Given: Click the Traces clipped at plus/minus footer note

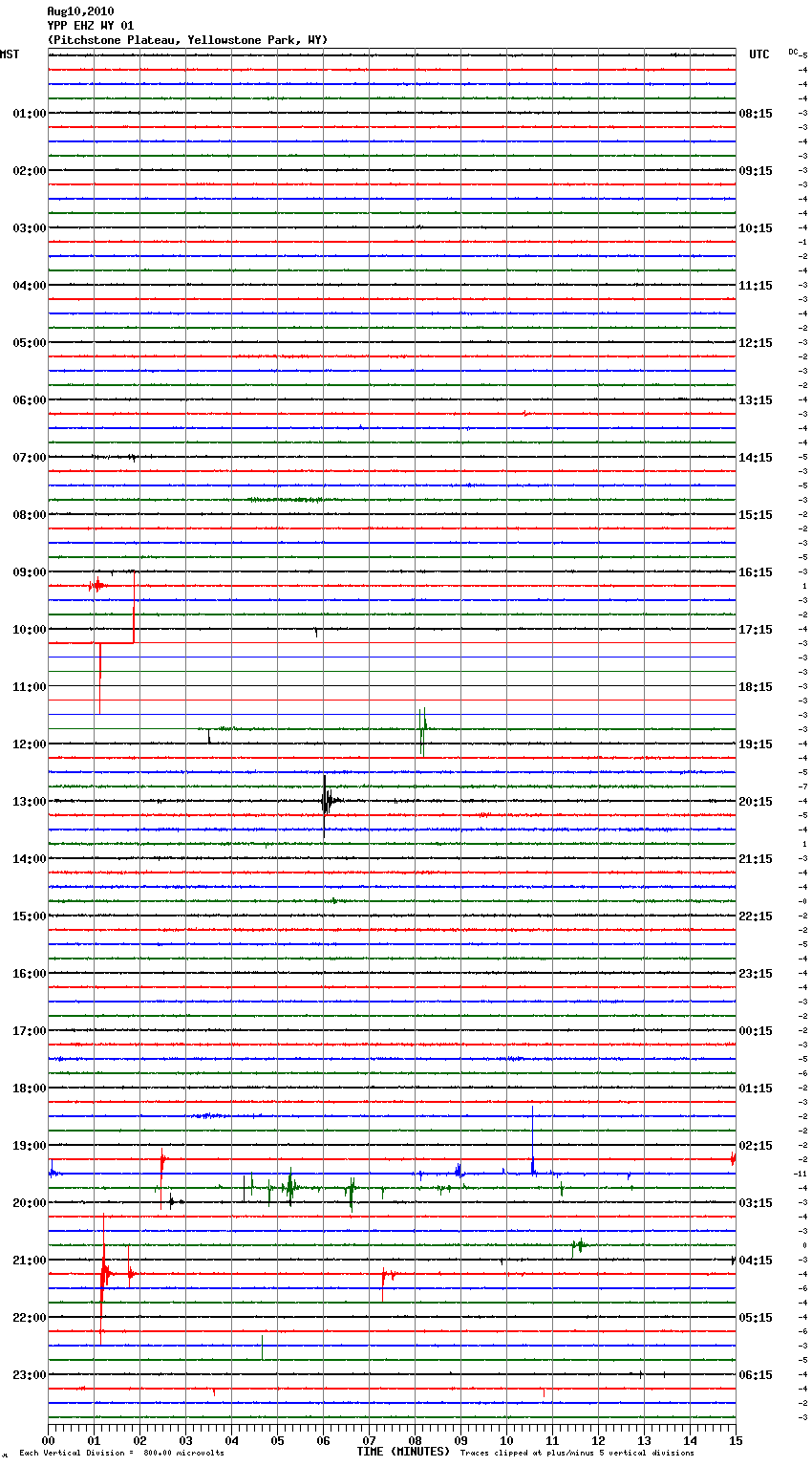Looking at the screenshot, I should [577, 1454].
